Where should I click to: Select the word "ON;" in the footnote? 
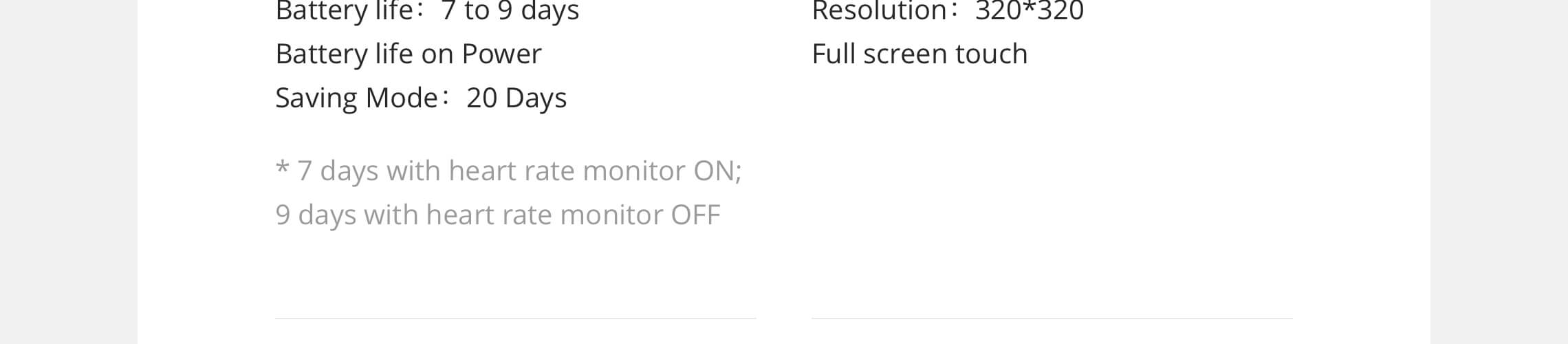coord(717,171)
